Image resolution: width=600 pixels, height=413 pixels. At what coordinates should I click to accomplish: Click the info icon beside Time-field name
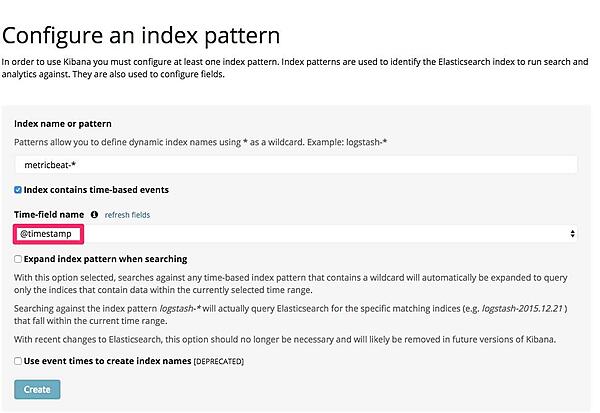pos(94,214)
